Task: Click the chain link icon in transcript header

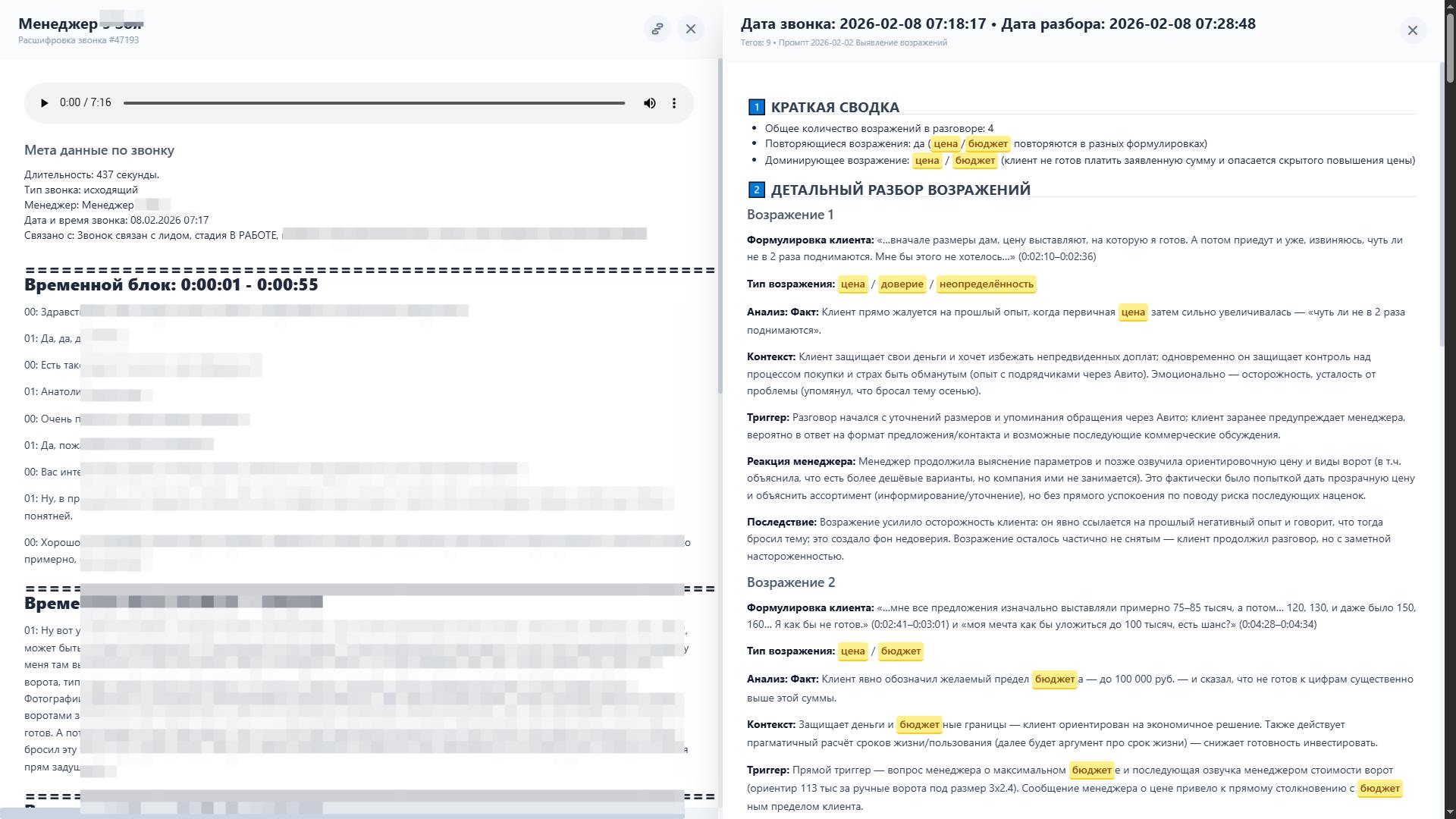Action: (x=657, y=29)
